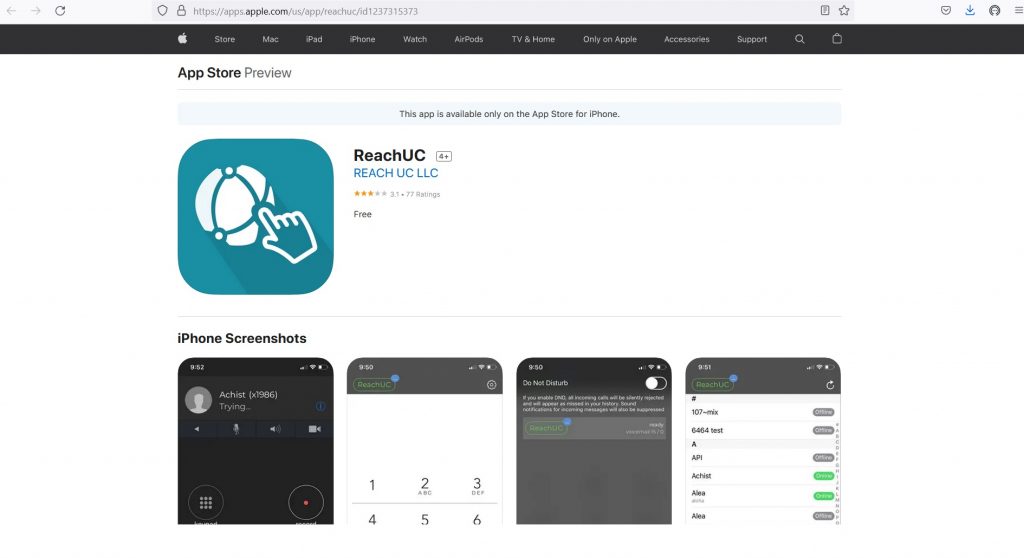This screenshot has width=1024, height=558.
Task: Toggle the Do Not Disturb switch in screenshot
Action: pyautogui.click(x=656, y=383)
